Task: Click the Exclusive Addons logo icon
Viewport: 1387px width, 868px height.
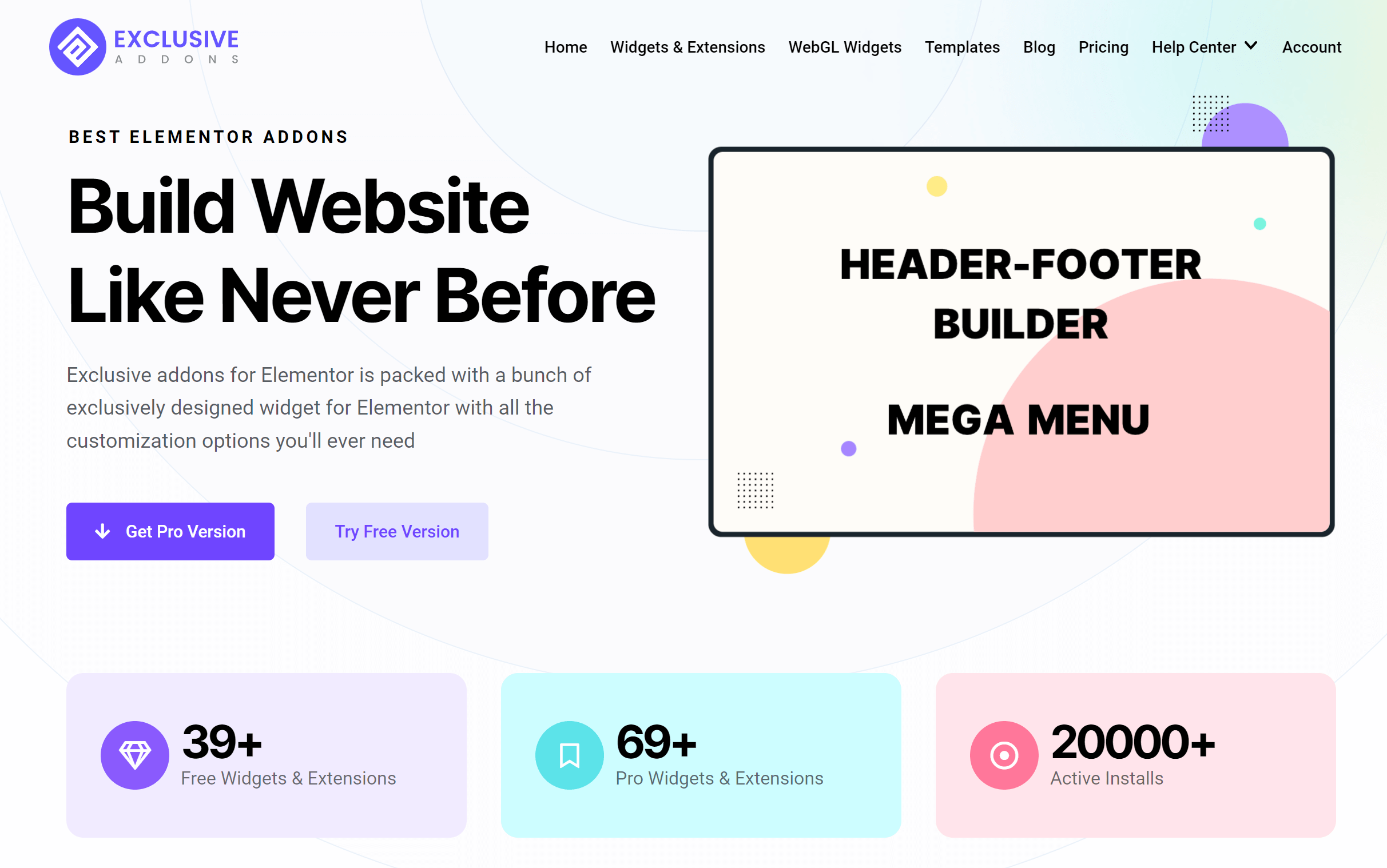Action: pos(75,47)
